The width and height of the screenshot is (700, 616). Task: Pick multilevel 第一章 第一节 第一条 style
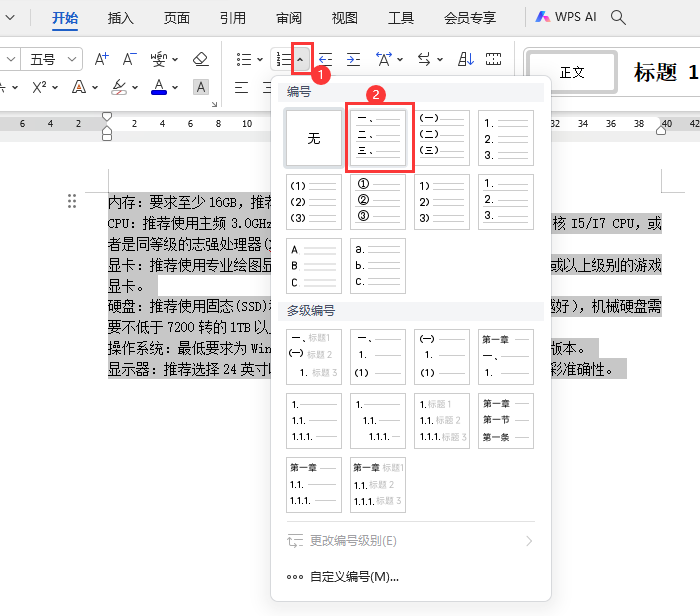(506, 421)
